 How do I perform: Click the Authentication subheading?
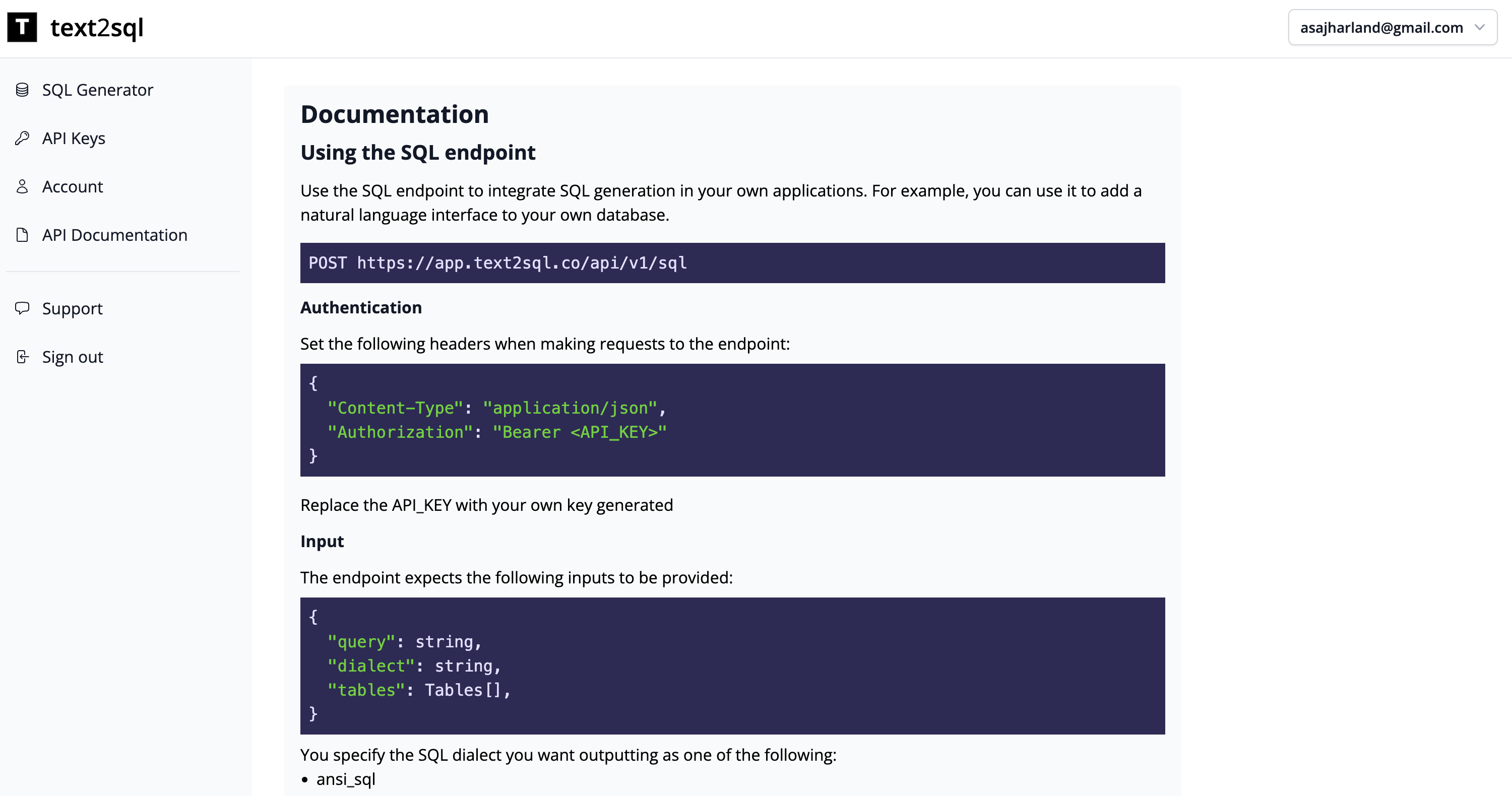[361, 307]
